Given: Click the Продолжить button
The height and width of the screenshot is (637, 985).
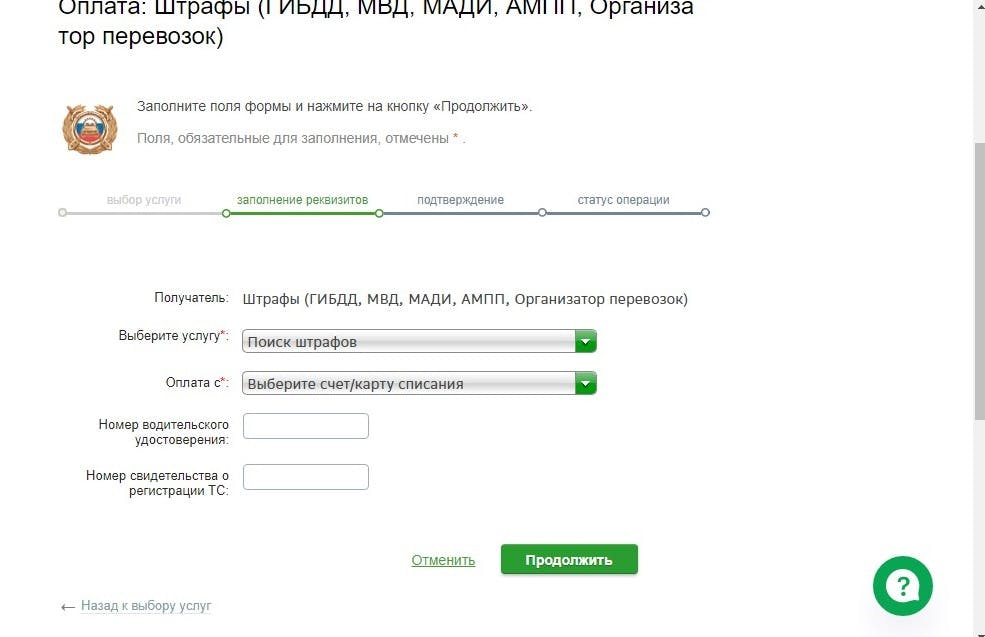Looking at the screenshot, I should pos(569,560).
